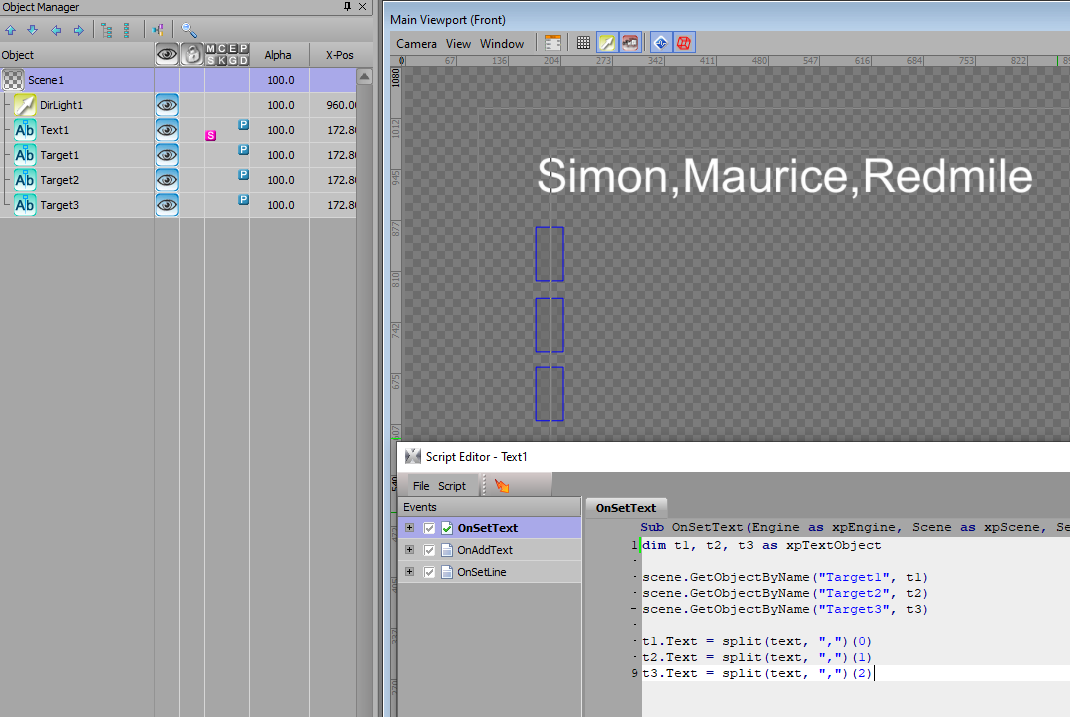Click the expand tree icon in Object Manager toolbar
Viewport: 1070px width, 717px height.
tap(106, 30)
